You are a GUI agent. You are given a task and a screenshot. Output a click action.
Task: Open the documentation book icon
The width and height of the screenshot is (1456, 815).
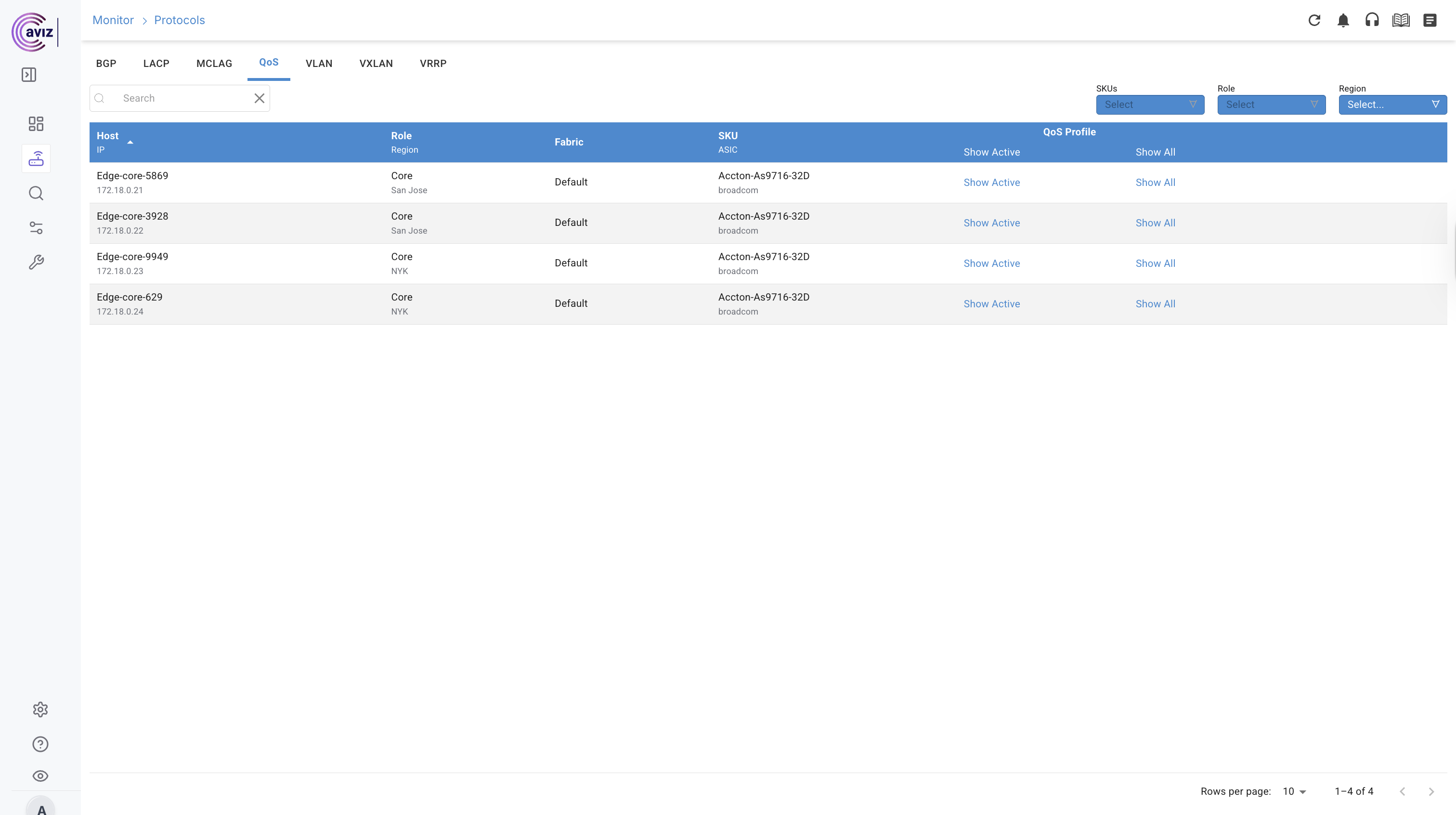[1401, 20]
